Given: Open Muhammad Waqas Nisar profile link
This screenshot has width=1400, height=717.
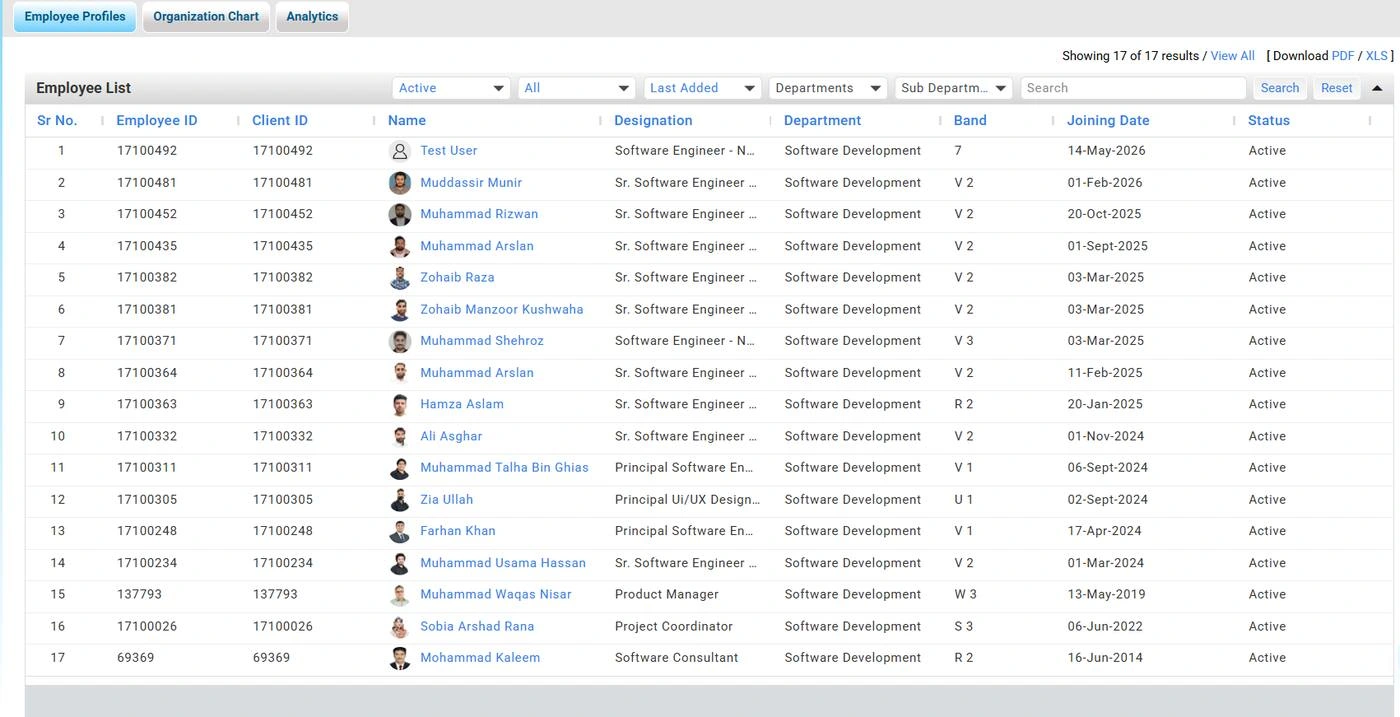Looking at the screenshot, I should point(496,595).
